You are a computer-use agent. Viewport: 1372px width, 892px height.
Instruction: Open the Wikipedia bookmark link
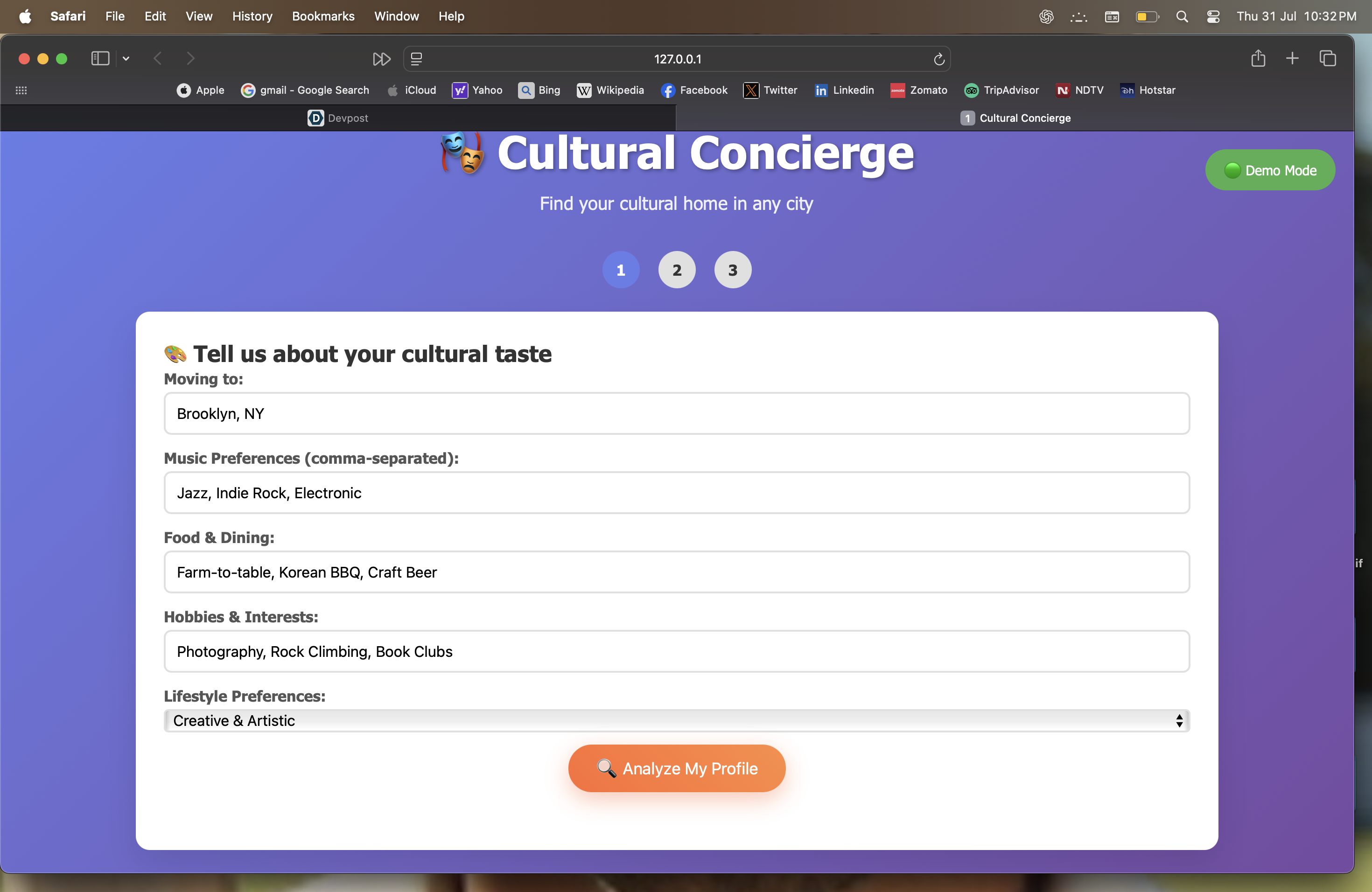point(610,91)
